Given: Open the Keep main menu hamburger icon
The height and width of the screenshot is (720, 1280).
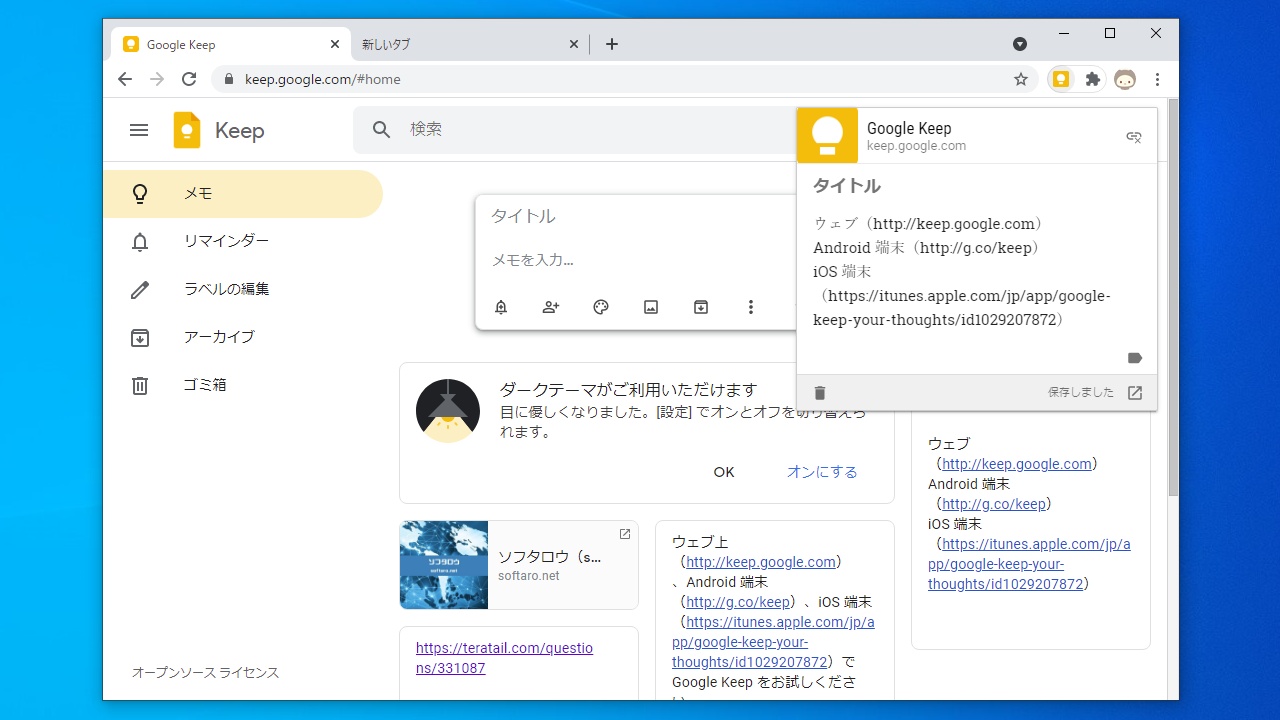Looking at the screenshot, I should 139,130.
